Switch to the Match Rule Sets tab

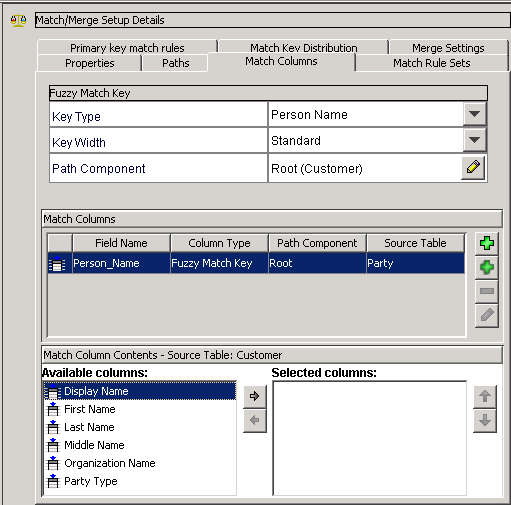(432, 63)
